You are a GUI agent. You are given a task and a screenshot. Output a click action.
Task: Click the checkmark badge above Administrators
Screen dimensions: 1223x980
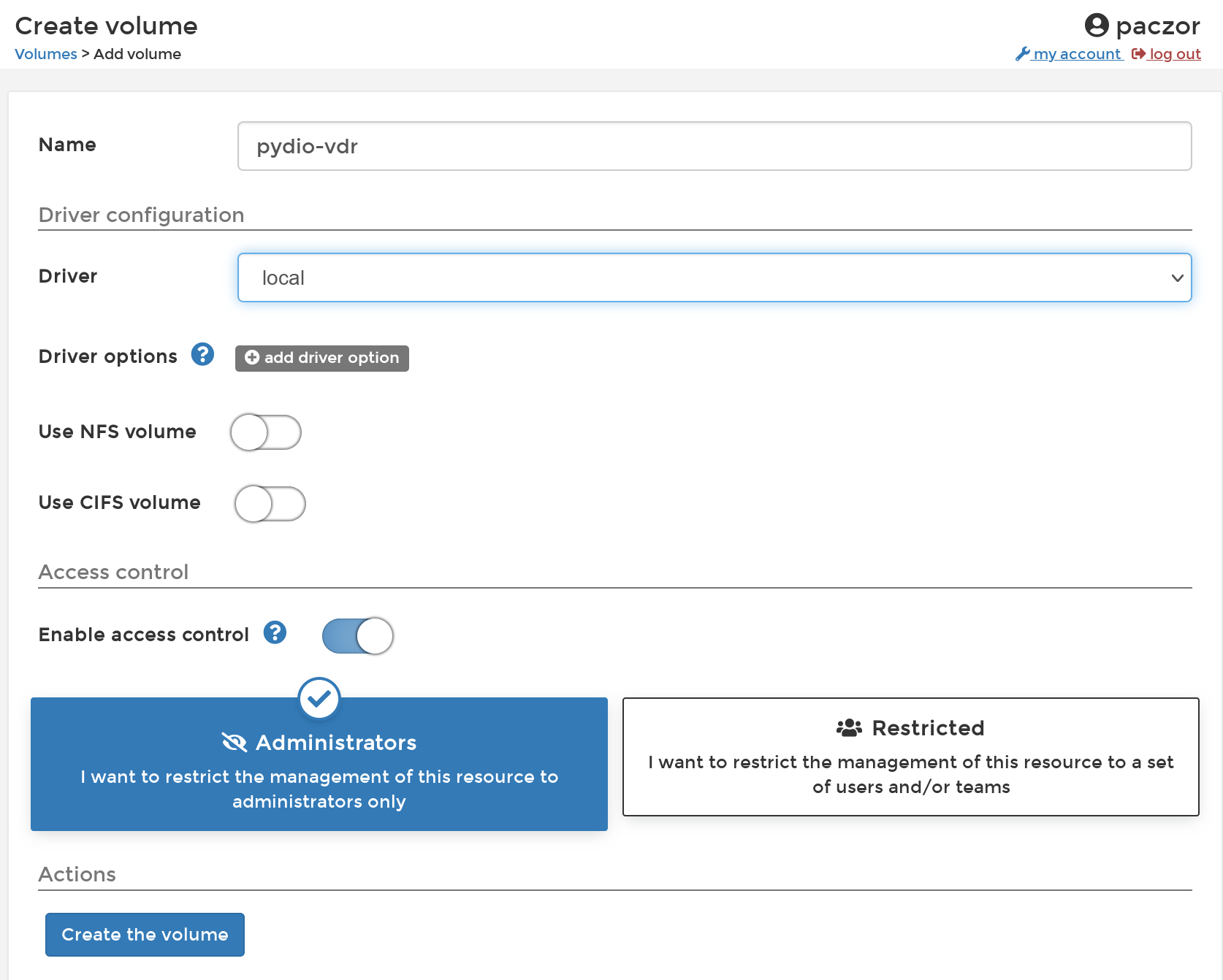(x=319, y=699)
